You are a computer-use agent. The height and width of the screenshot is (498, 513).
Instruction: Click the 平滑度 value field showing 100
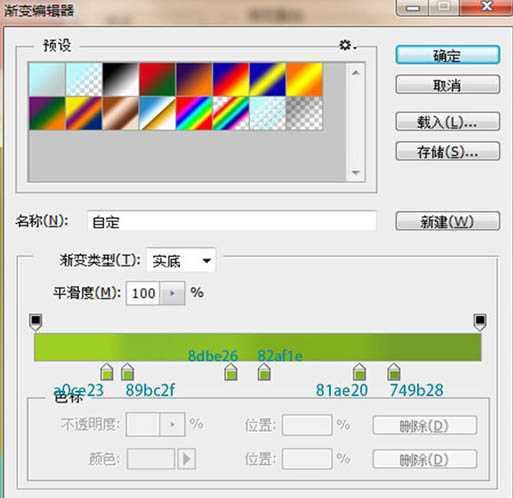143,293
